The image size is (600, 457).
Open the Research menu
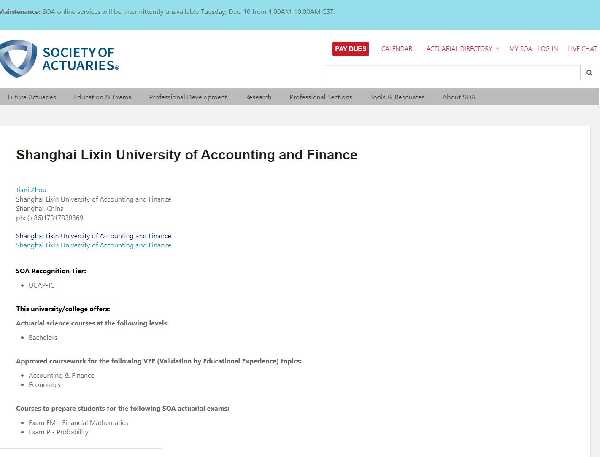[x=259, y=97]
